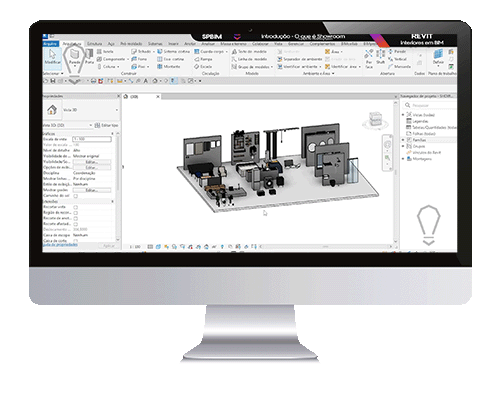Expand the Famílias node in project browser
This screenshot has height=393, width=500.
point(403,140)
